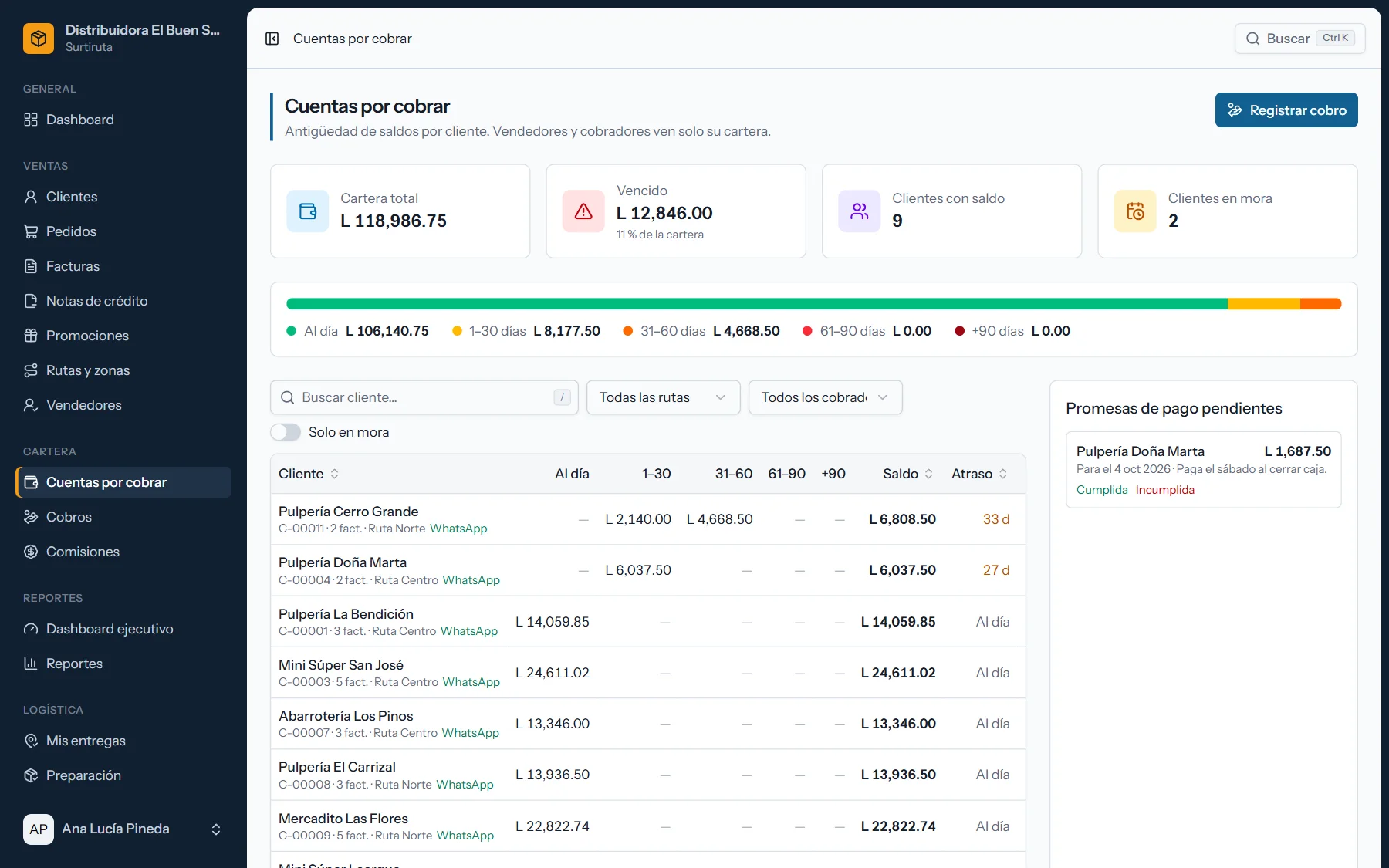Focus the Buscar cliente search field
Viewport: 1389px width, 868px height.
424,397
